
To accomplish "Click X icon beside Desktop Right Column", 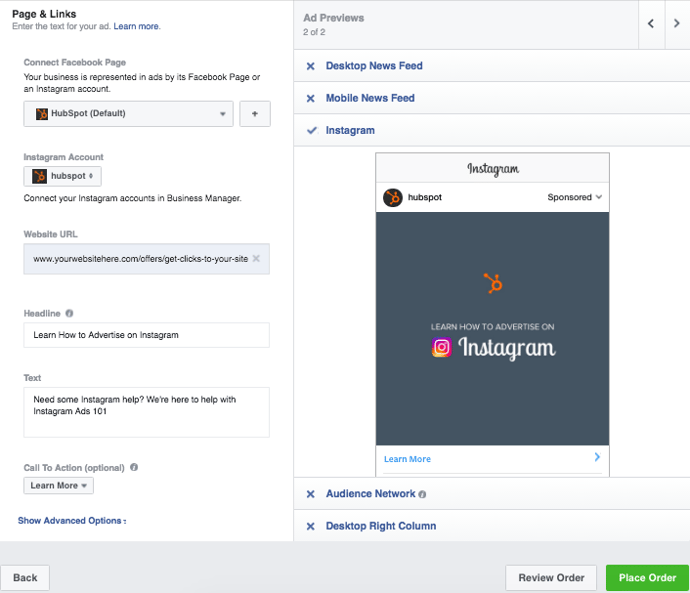I will click(311, 526).
